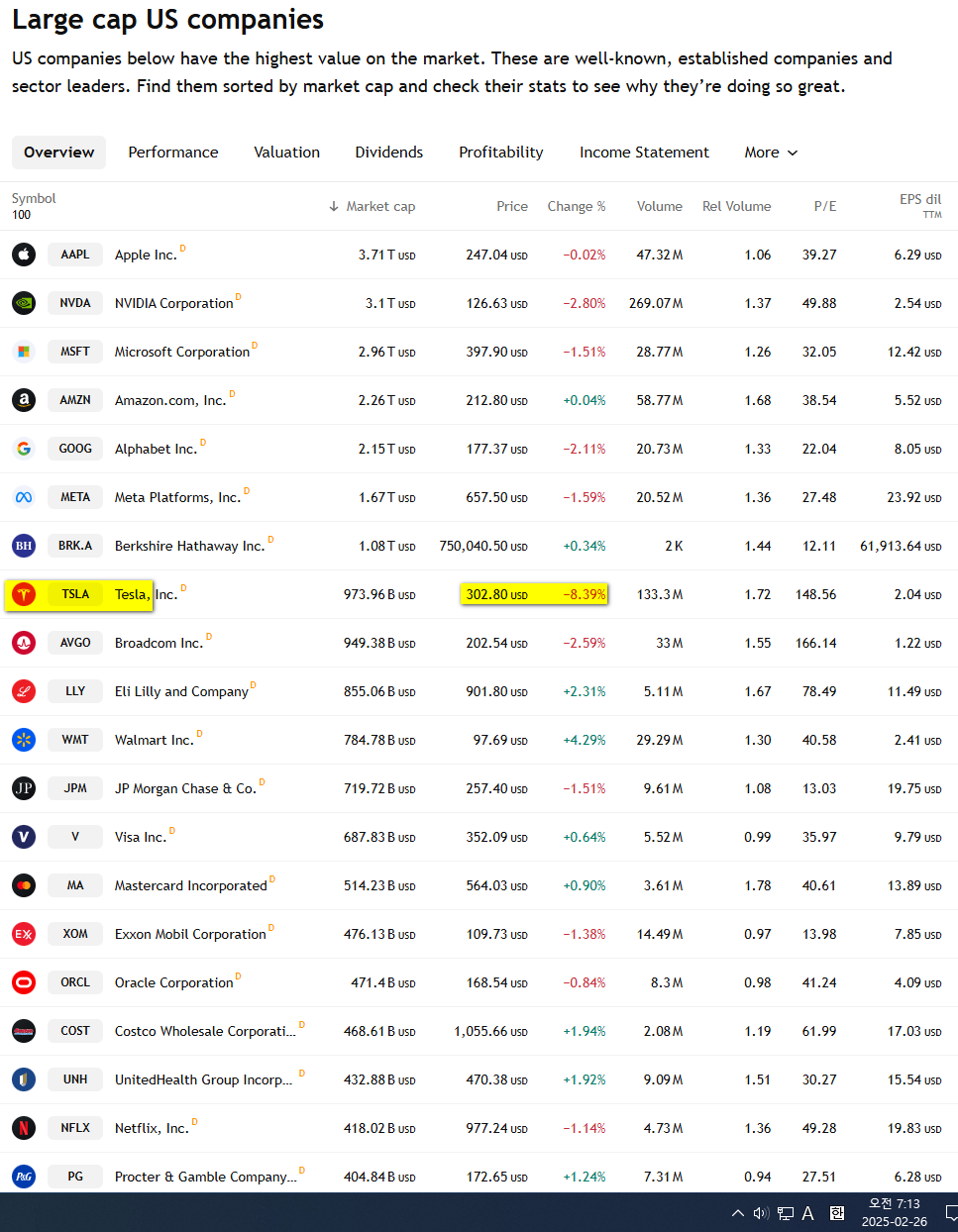Click the Oracle logo icon

[24, 982]
